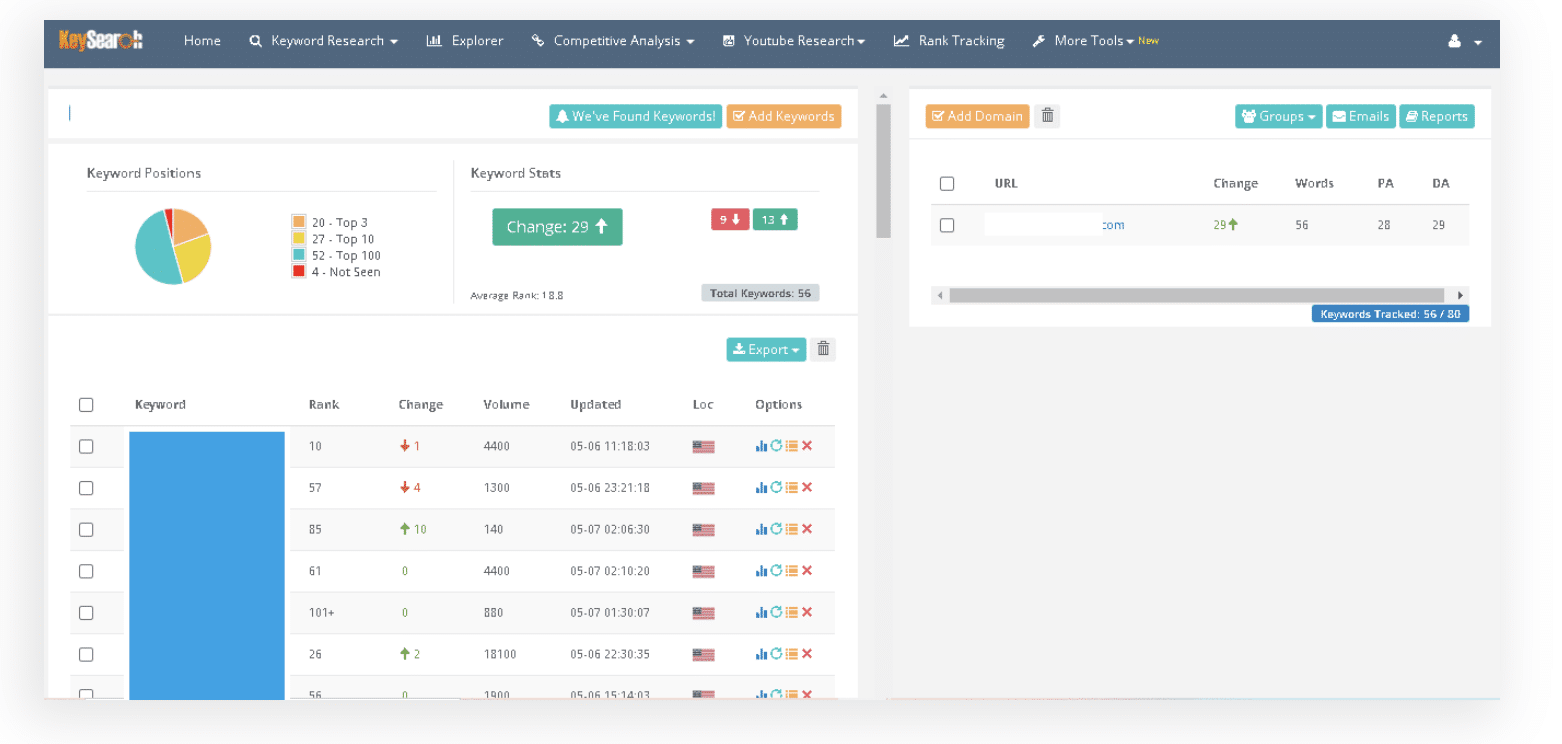The width and height of the screenshot is (1562, 744).
Task: Check the box for the rank 10 row
Action: pyautogui.click(x=86, y=447)
